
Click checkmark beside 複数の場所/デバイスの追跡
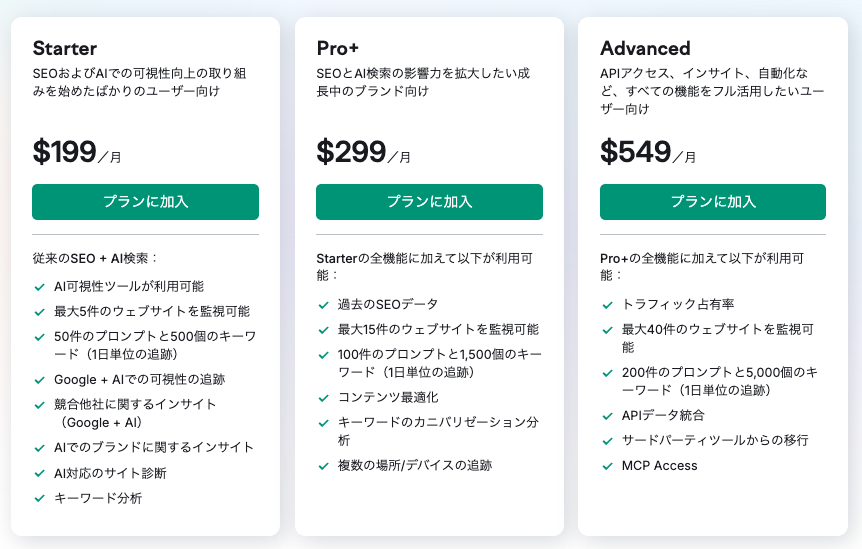[x=323, y=466]
